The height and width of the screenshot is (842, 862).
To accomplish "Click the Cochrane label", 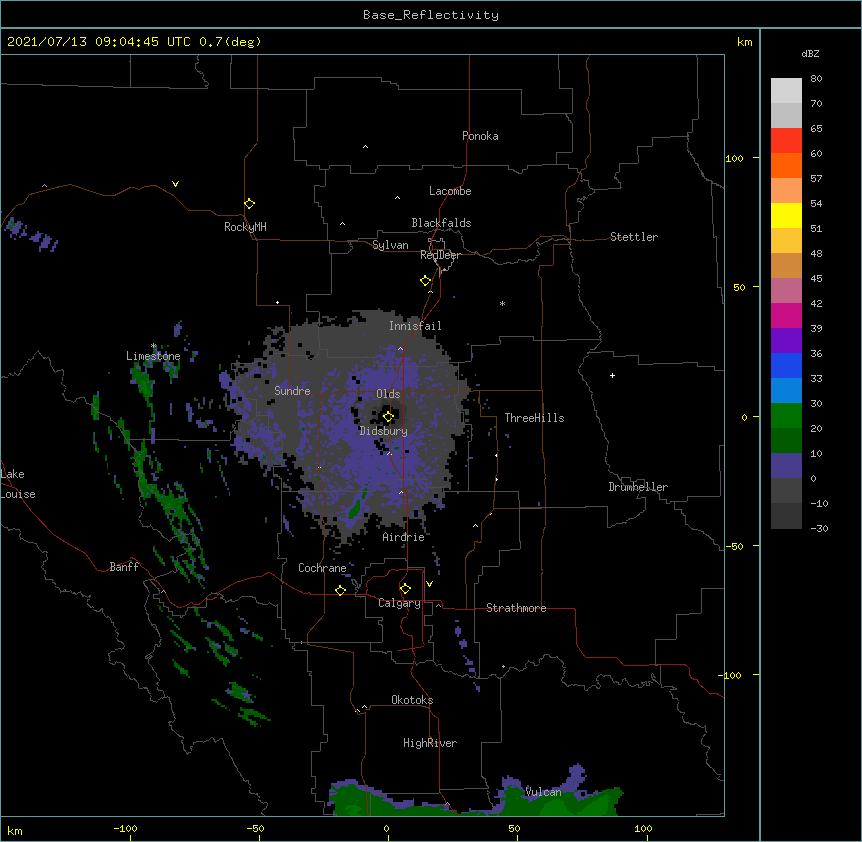I will pos(322,568).
